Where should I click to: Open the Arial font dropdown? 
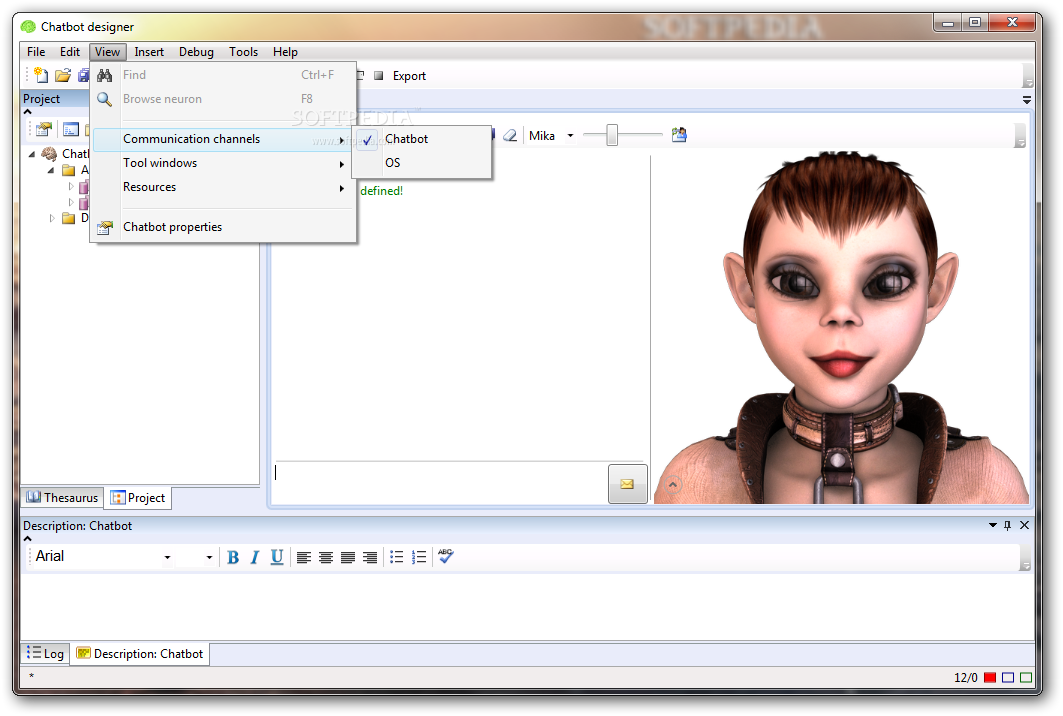pos(167,557)
